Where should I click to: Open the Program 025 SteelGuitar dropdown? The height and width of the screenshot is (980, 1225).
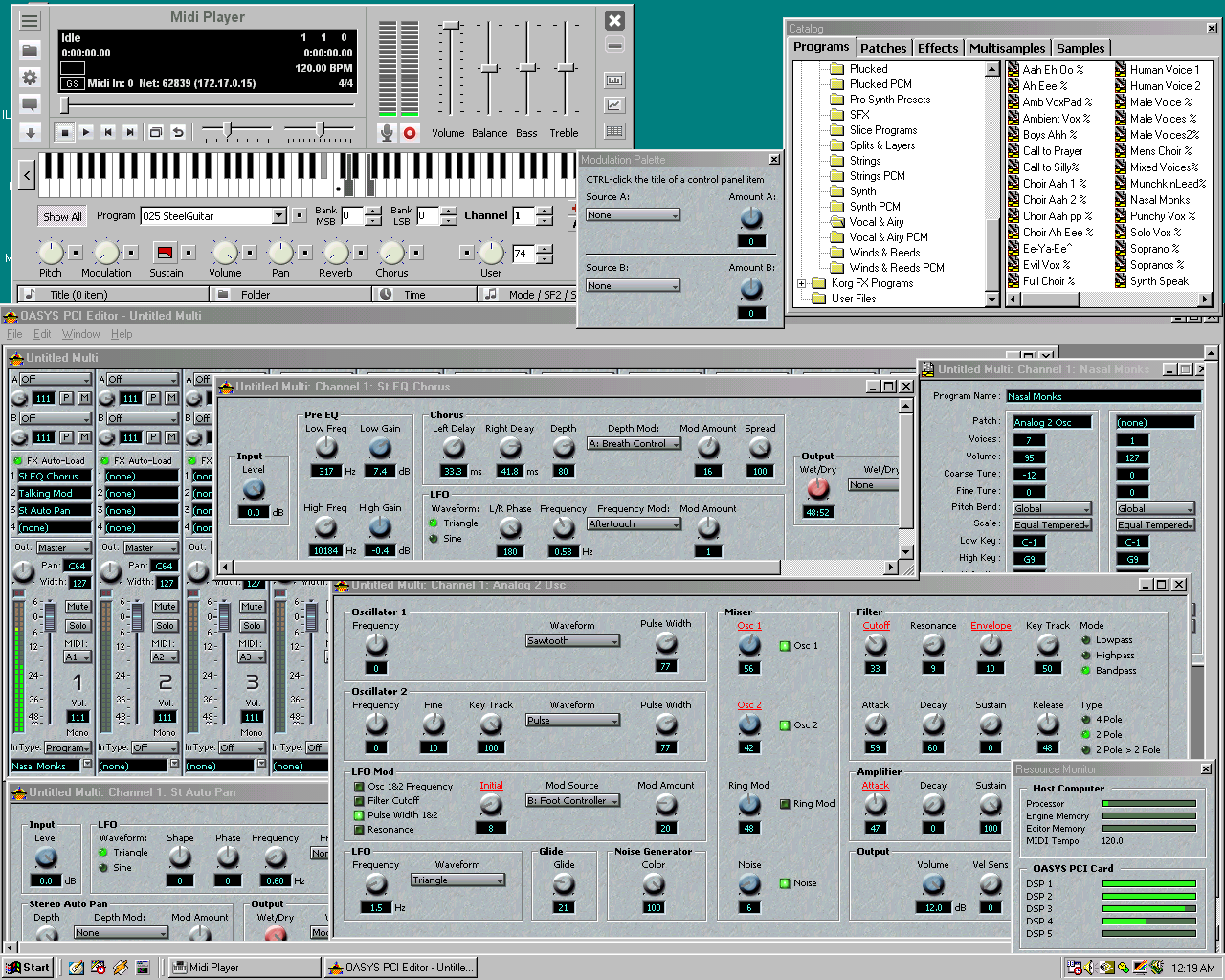click(x=278, y=216)
